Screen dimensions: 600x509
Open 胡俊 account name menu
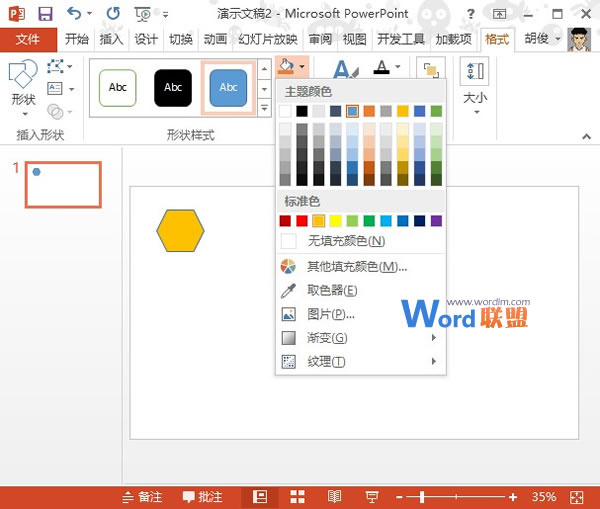tap(541, 38)
